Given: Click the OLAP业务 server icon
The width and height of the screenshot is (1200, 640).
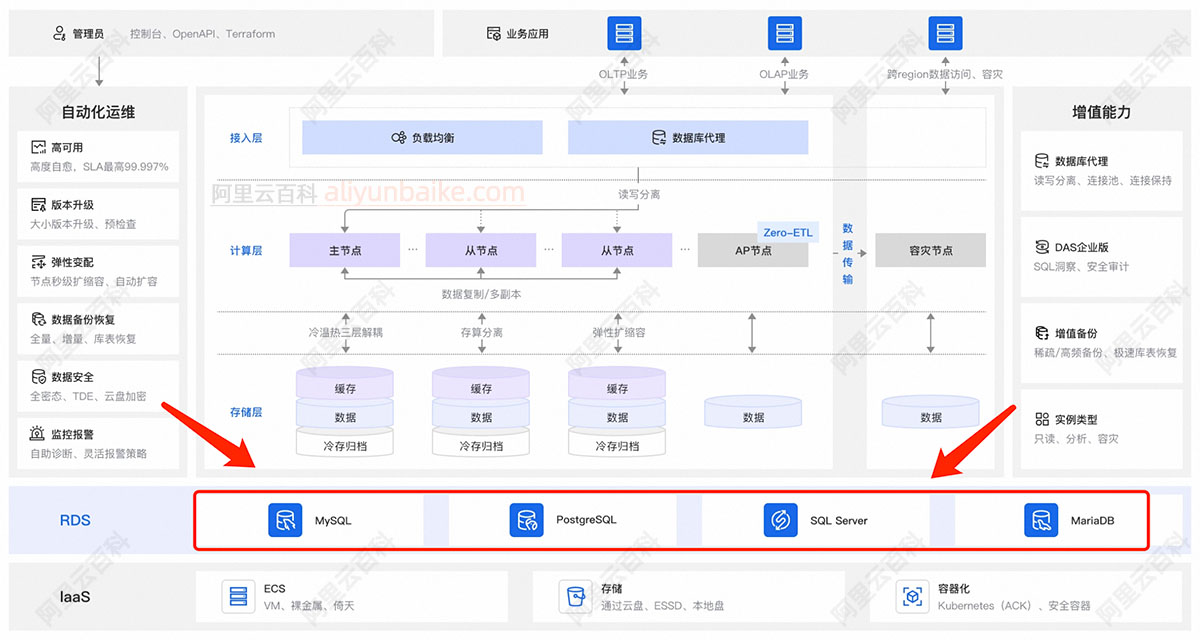Looking at the screenshot, I should (785, 33).
